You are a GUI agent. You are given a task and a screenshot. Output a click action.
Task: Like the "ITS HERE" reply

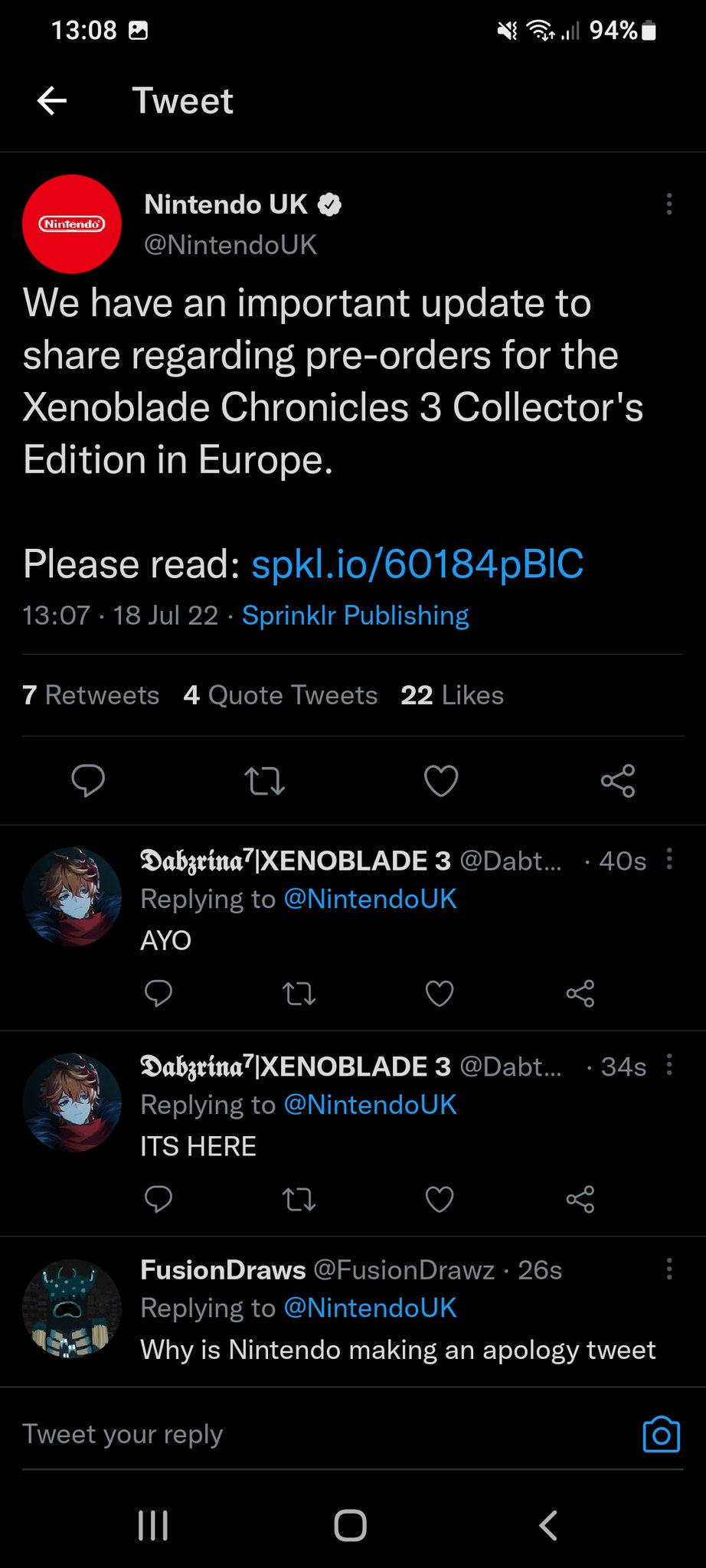(440, 1200)
